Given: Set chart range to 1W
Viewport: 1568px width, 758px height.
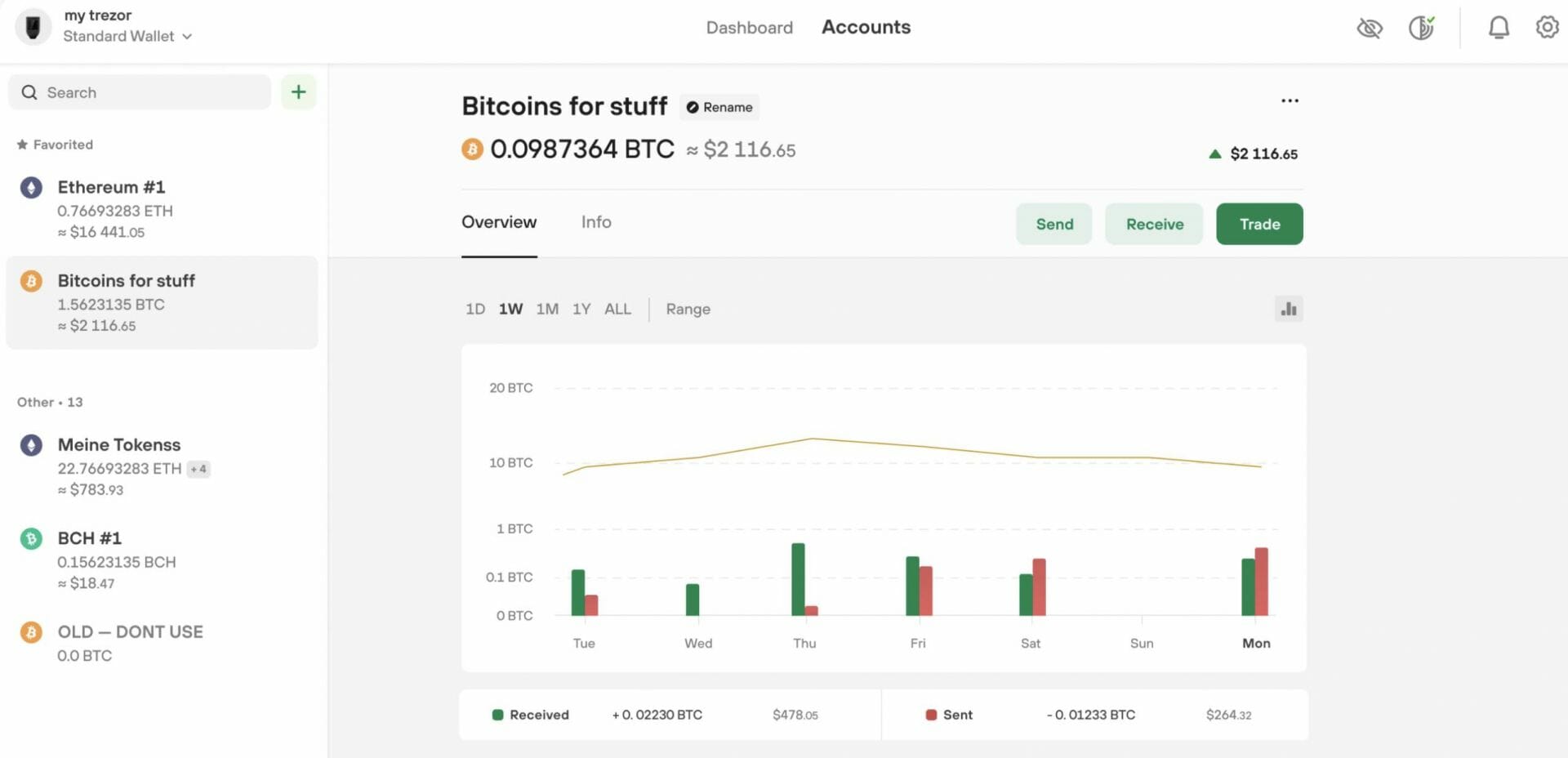Looking at the screenshot, I should pos(510,310).
